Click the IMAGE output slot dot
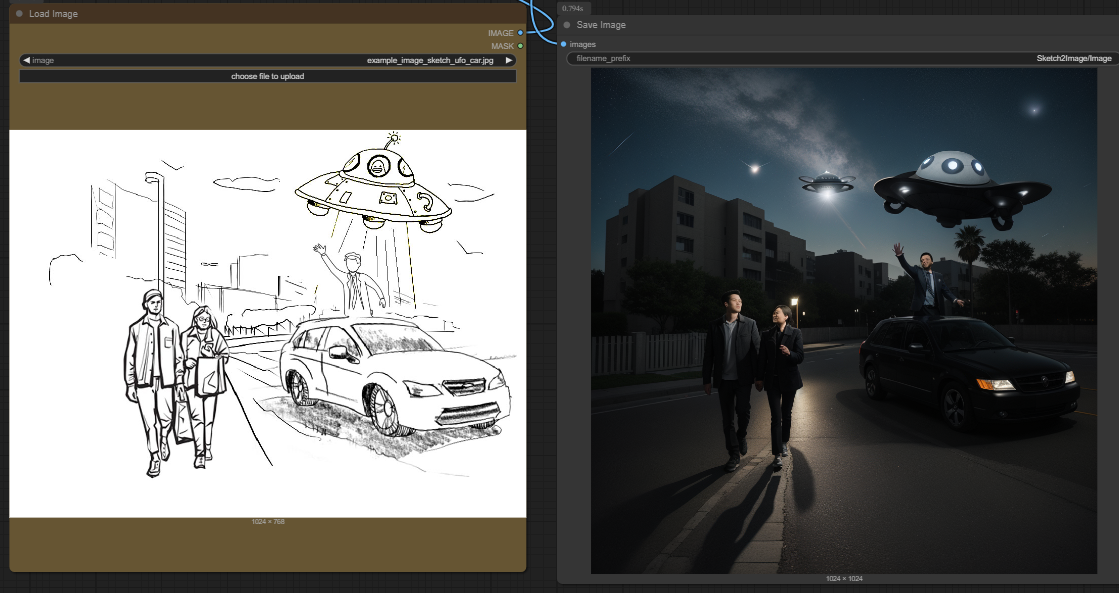Image resolution: width=1119 pixels, height=593 pixels. (520, 33)
